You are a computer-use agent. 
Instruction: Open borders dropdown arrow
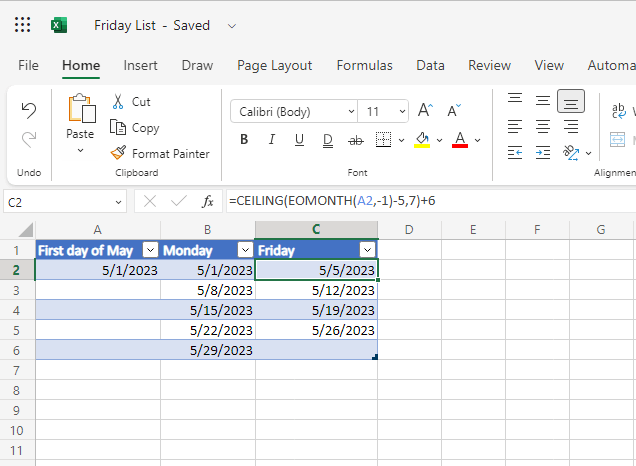point(401,140)
